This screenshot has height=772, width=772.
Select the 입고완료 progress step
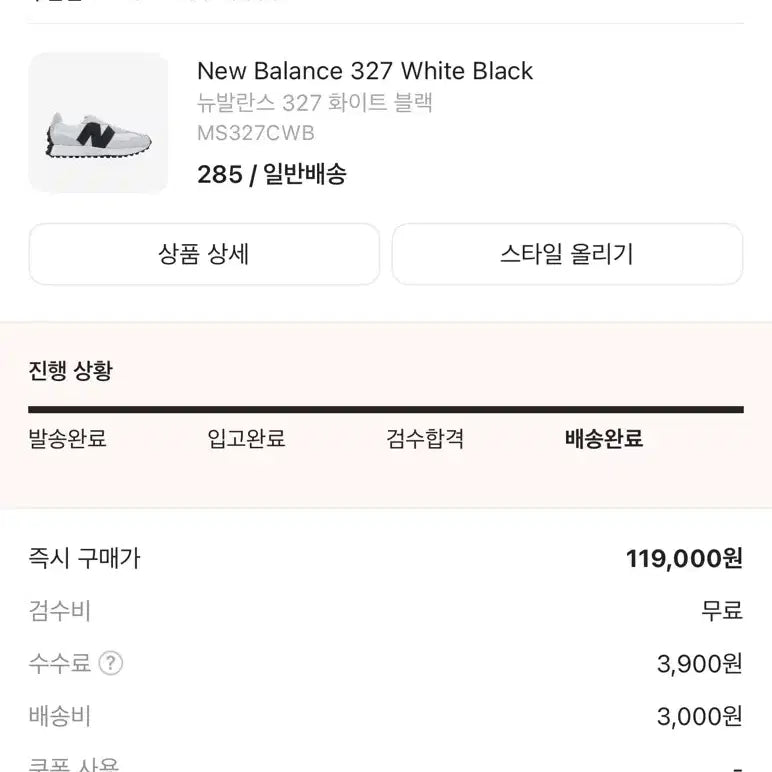[x=246, y=438]
